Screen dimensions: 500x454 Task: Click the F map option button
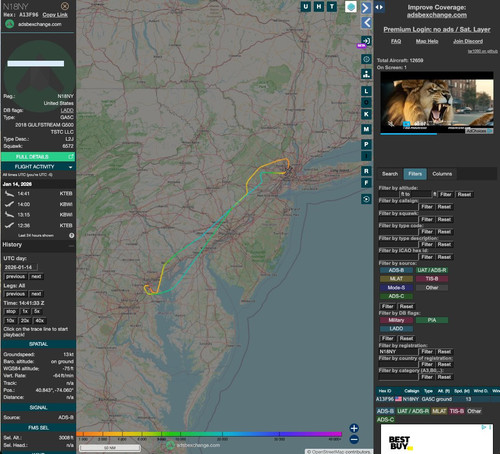366,183
